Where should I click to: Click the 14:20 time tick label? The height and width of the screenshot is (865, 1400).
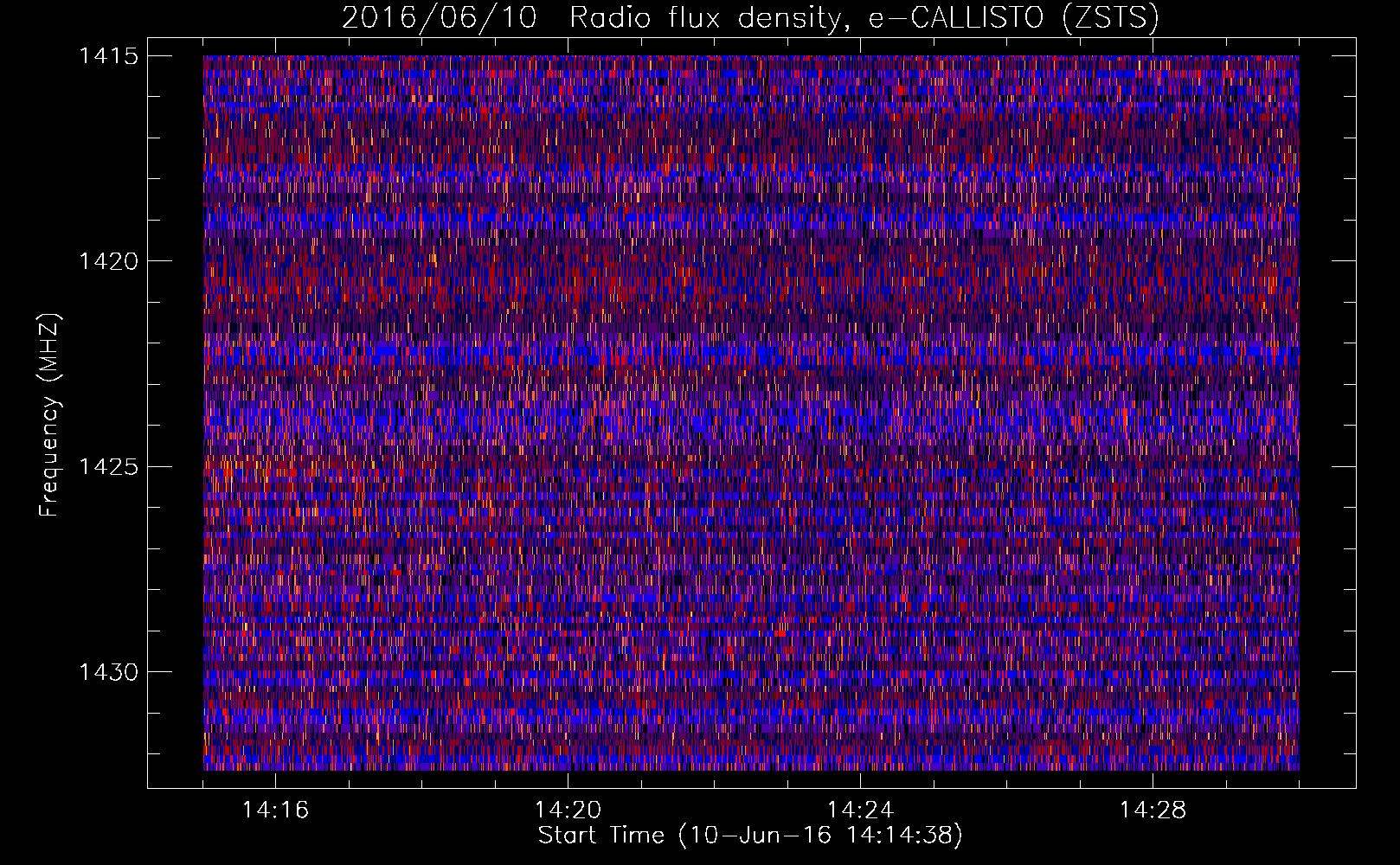(568, 811)
